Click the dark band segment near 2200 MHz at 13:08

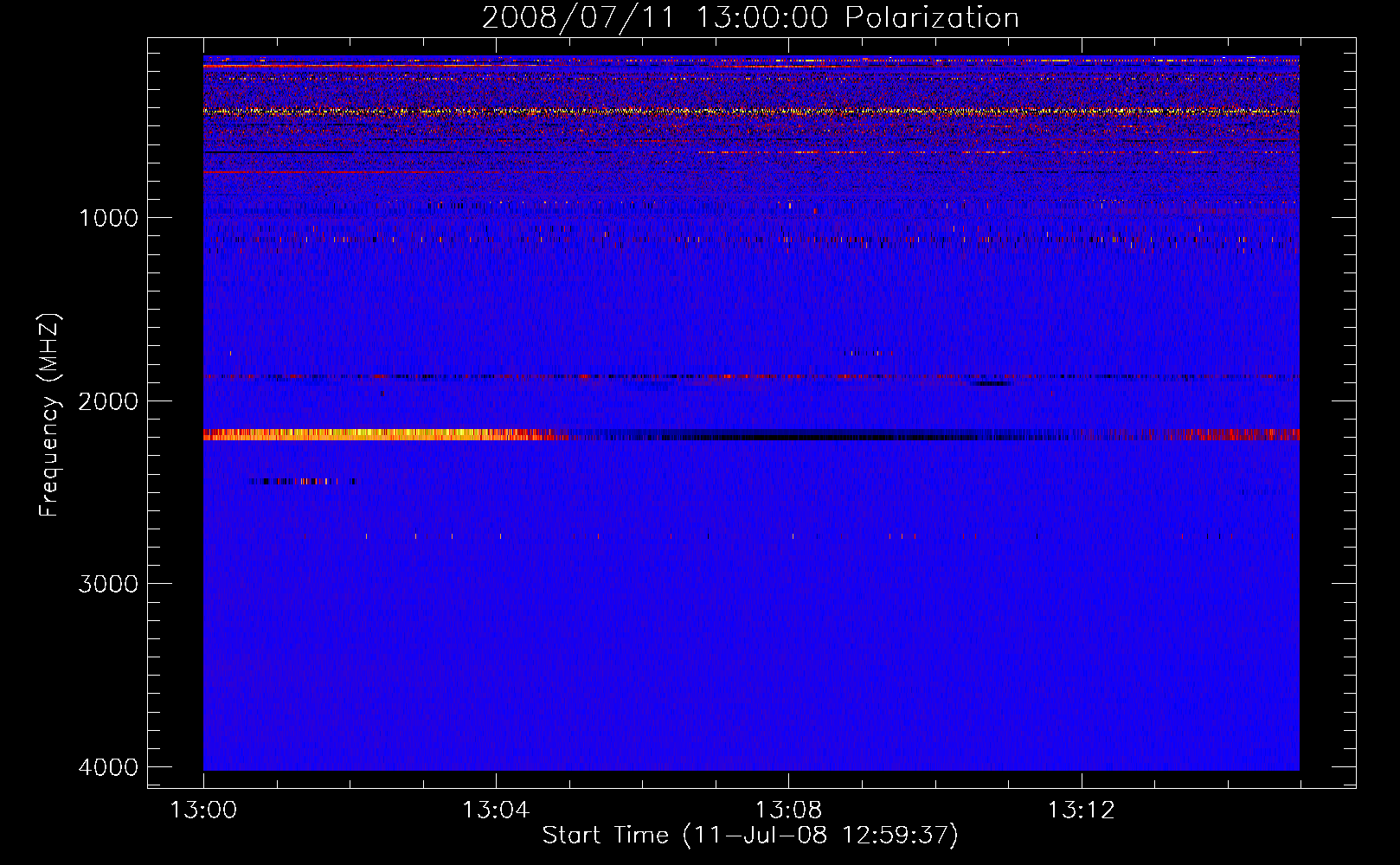pos(788,435)
